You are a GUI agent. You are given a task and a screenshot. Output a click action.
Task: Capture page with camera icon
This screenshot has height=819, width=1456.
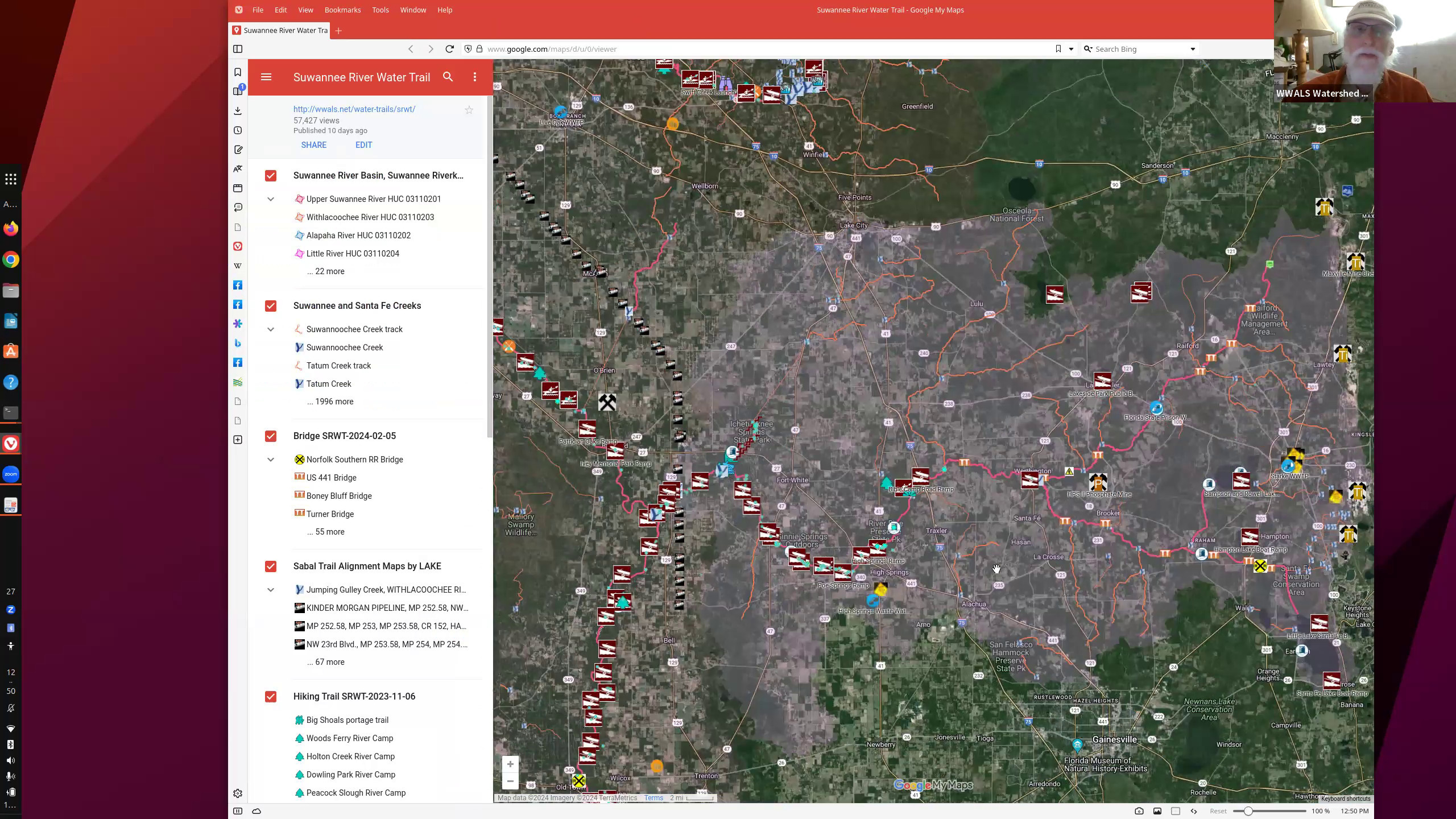[x=1139, y=811]
